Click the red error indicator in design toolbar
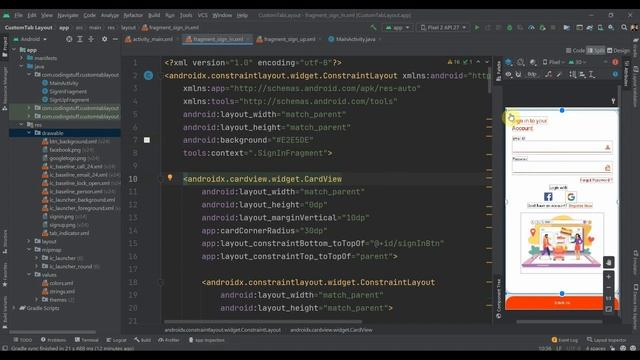 click(615, 62)
